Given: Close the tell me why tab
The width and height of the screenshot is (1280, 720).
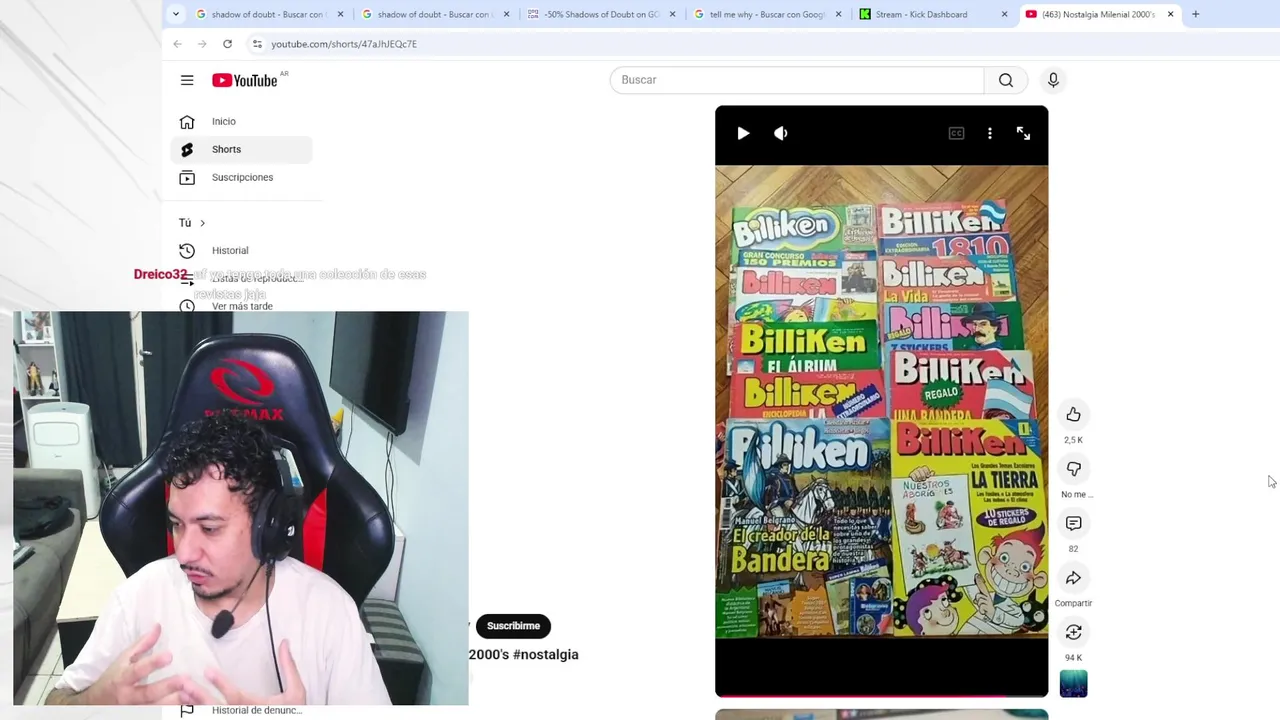Looking at the screenshot, I should (838, 14).
